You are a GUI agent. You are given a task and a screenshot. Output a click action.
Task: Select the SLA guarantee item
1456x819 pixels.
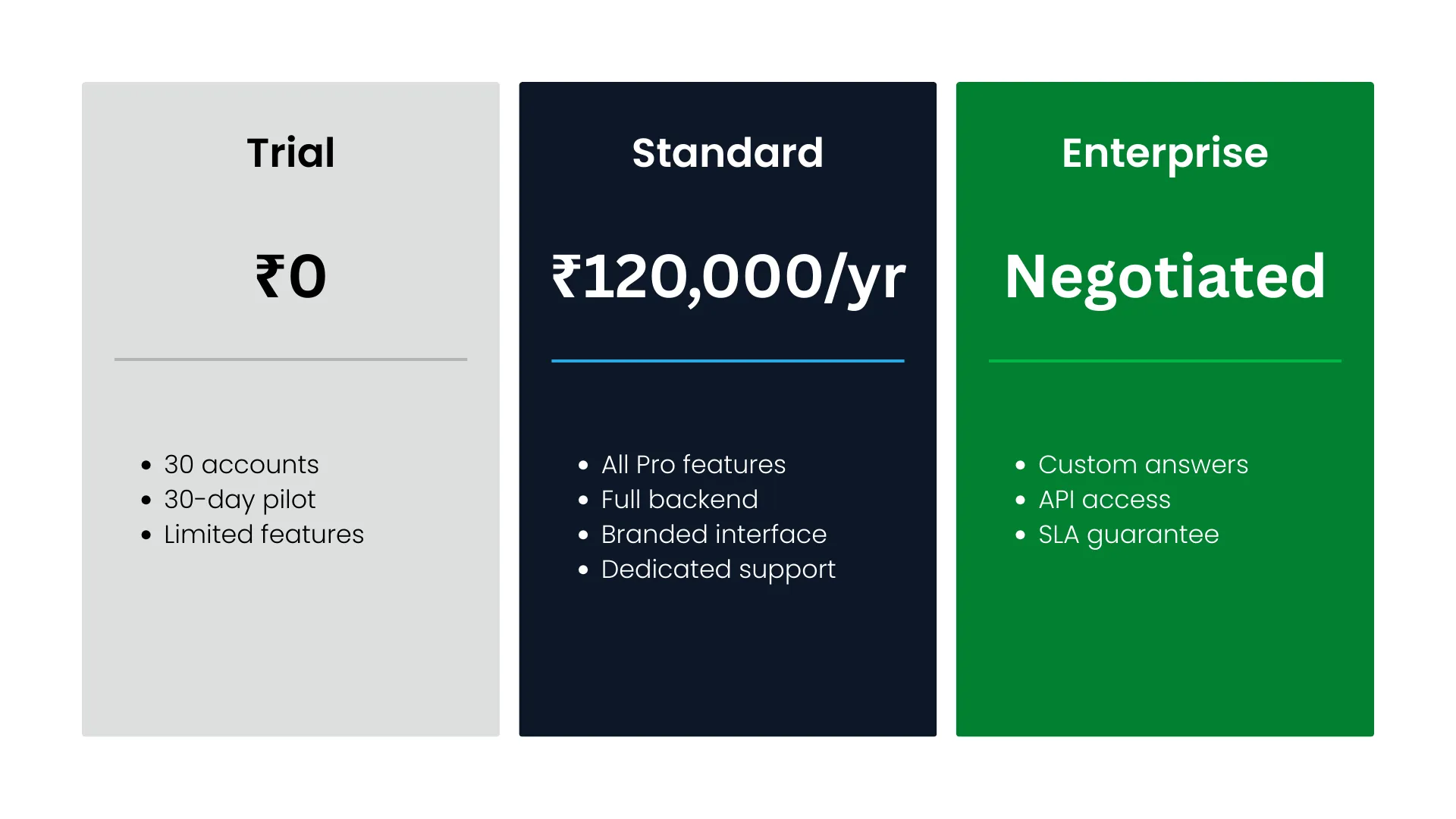[1128, 534]
